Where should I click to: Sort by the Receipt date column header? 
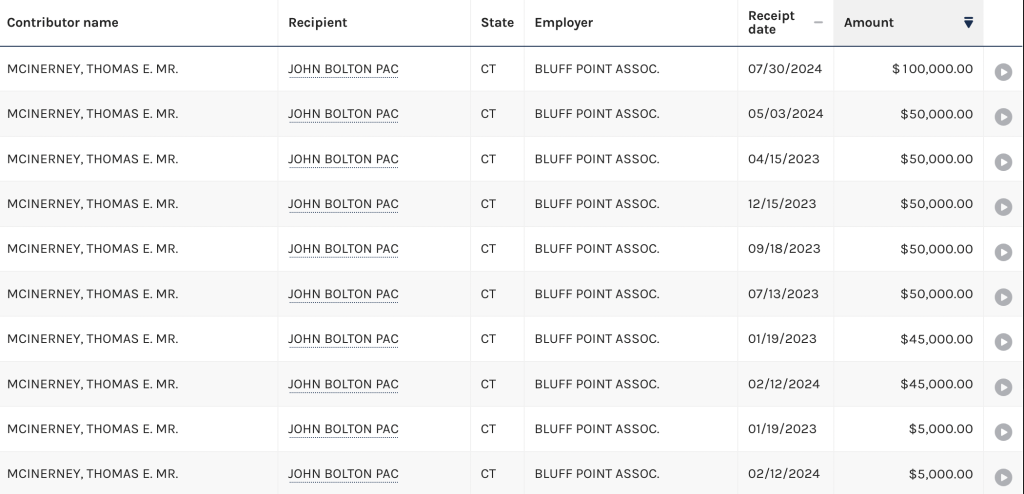click(771, 22)
